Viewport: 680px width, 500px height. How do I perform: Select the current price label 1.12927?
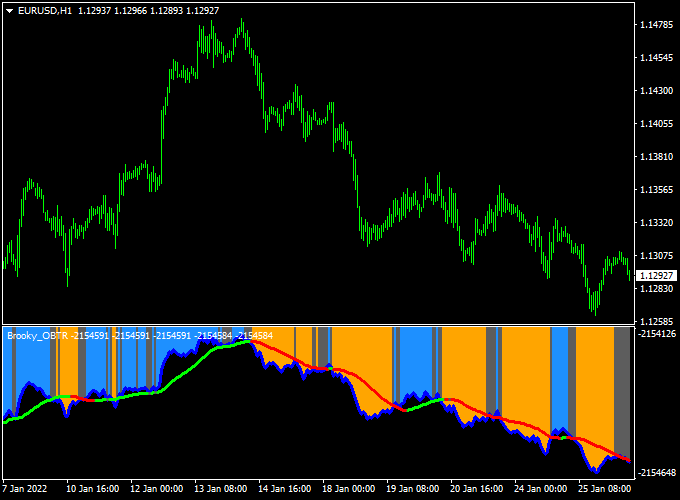pyautogui.click(x=657, y=276)
